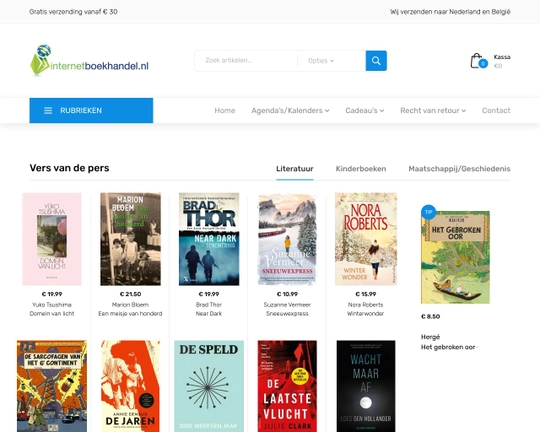Select the Nora Roberts Winterwonder book cover

coord(366,239)
